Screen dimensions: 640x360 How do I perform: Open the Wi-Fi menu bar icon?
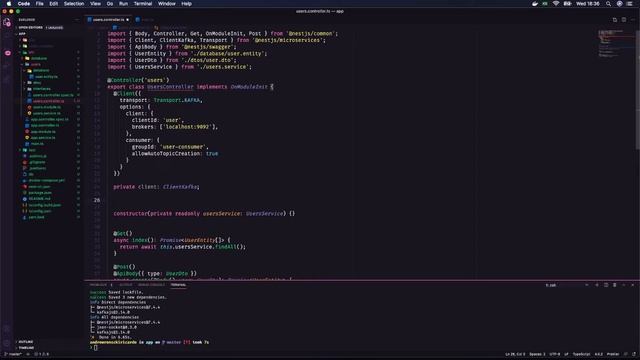click(556, 4)
